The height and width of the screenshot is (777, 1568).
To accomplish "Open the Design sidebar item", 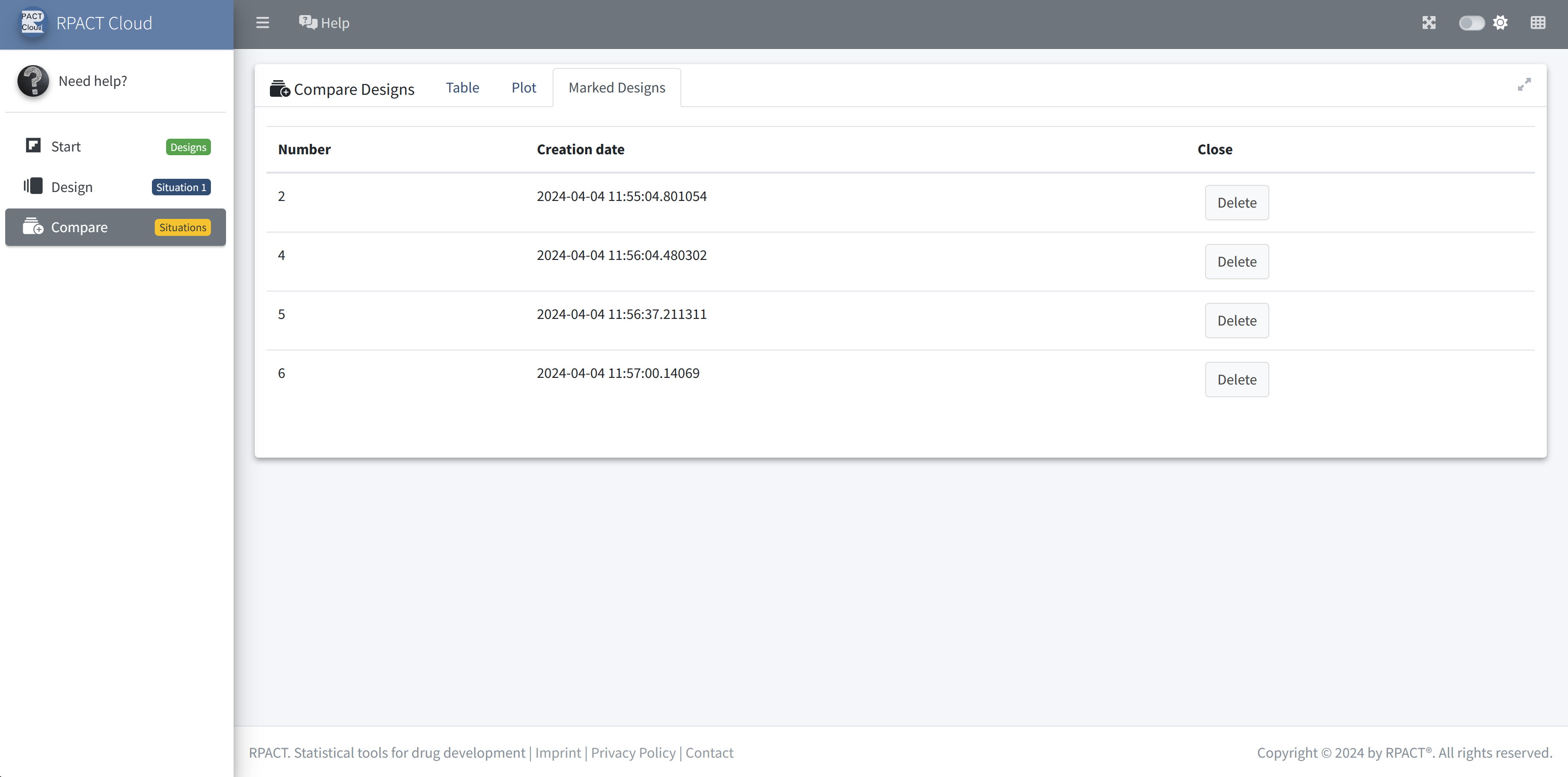I will [72, 187].
